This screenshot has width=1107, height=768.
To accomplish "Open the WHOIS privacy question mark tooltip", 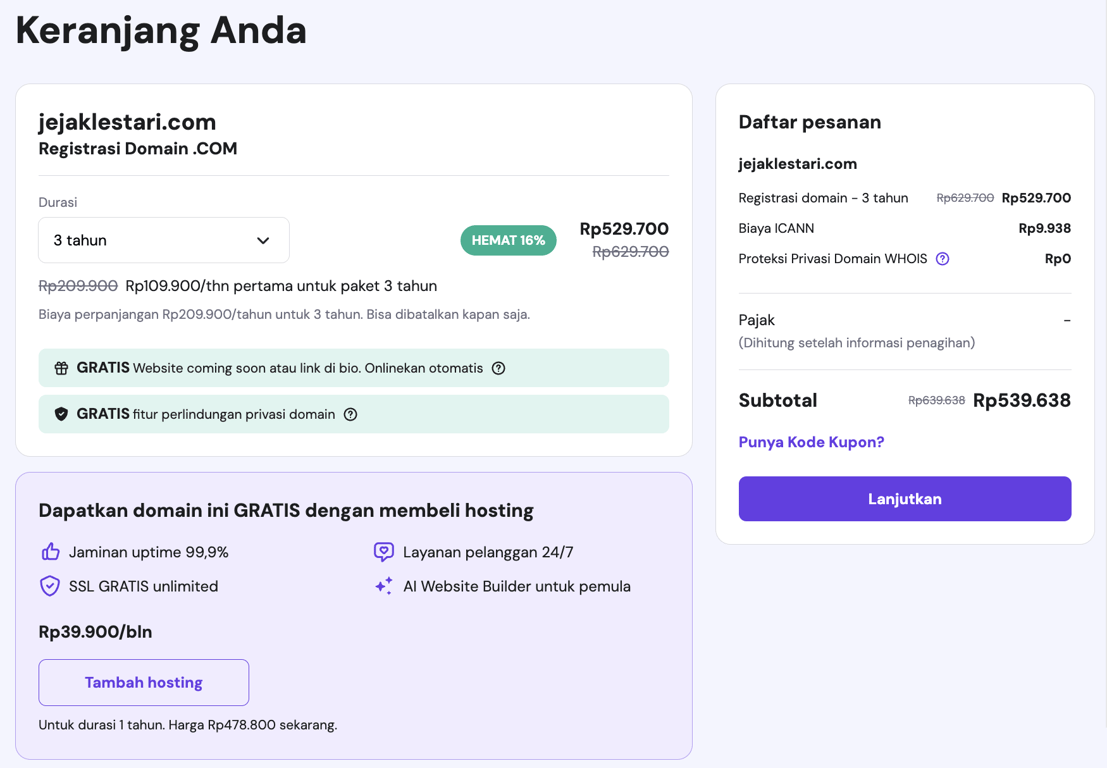I will point(942,259).
